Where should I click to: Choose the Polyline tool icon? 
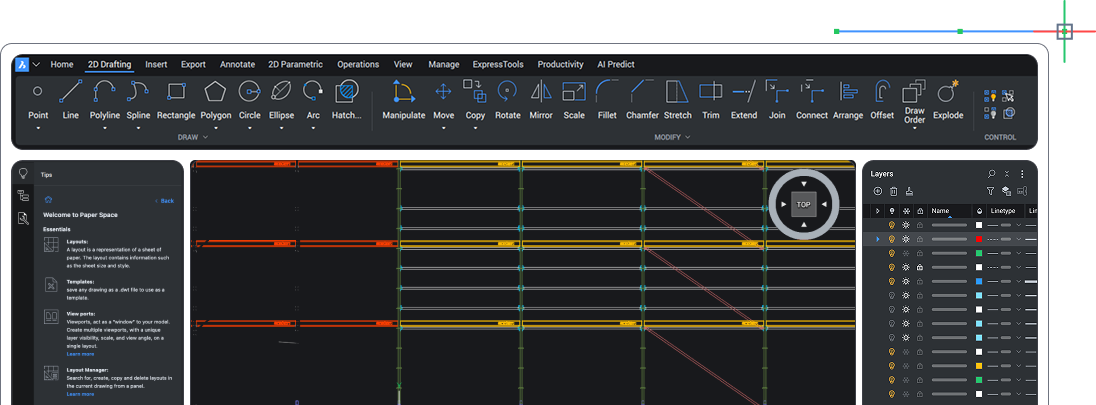pos(105,91)
